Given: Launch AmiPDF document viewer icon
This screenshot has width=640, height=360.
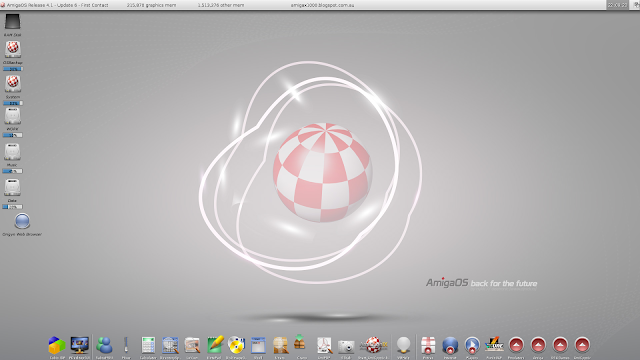Looking at the screenshot, I should (x=324, y=345).
